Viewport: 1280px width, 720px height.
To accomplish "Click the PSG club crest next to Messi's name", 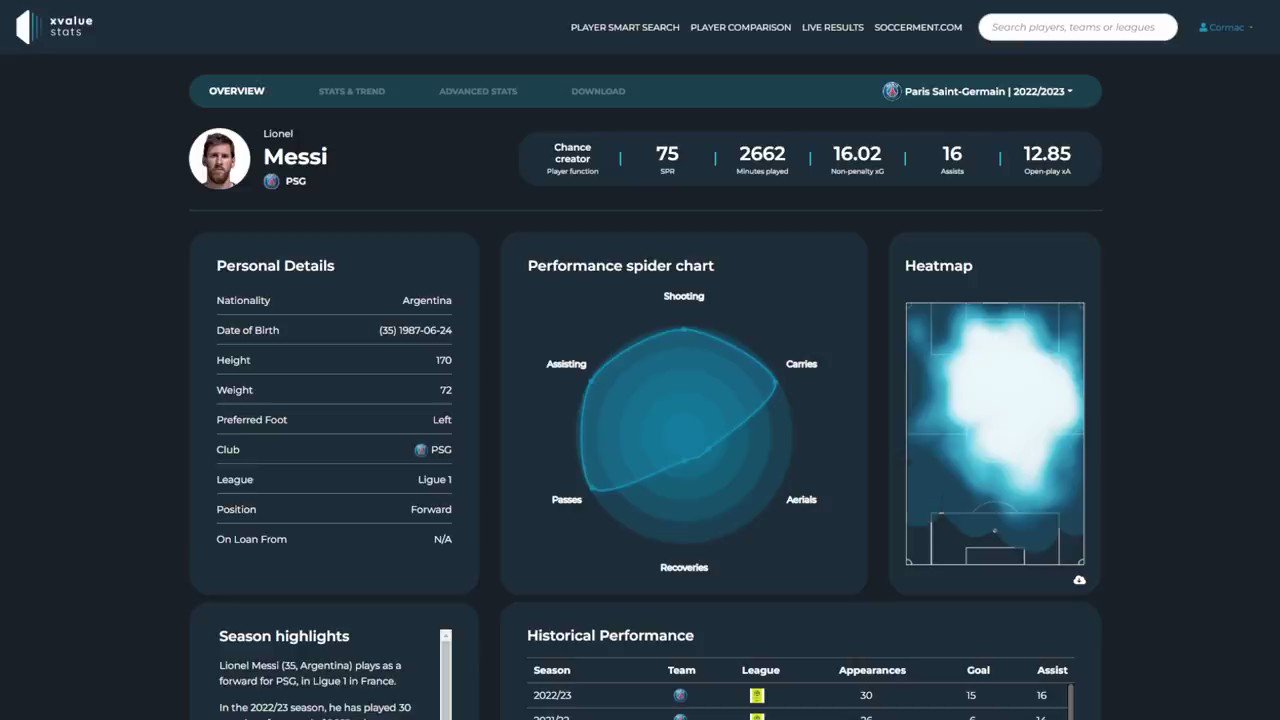I will tap(271, 181).
